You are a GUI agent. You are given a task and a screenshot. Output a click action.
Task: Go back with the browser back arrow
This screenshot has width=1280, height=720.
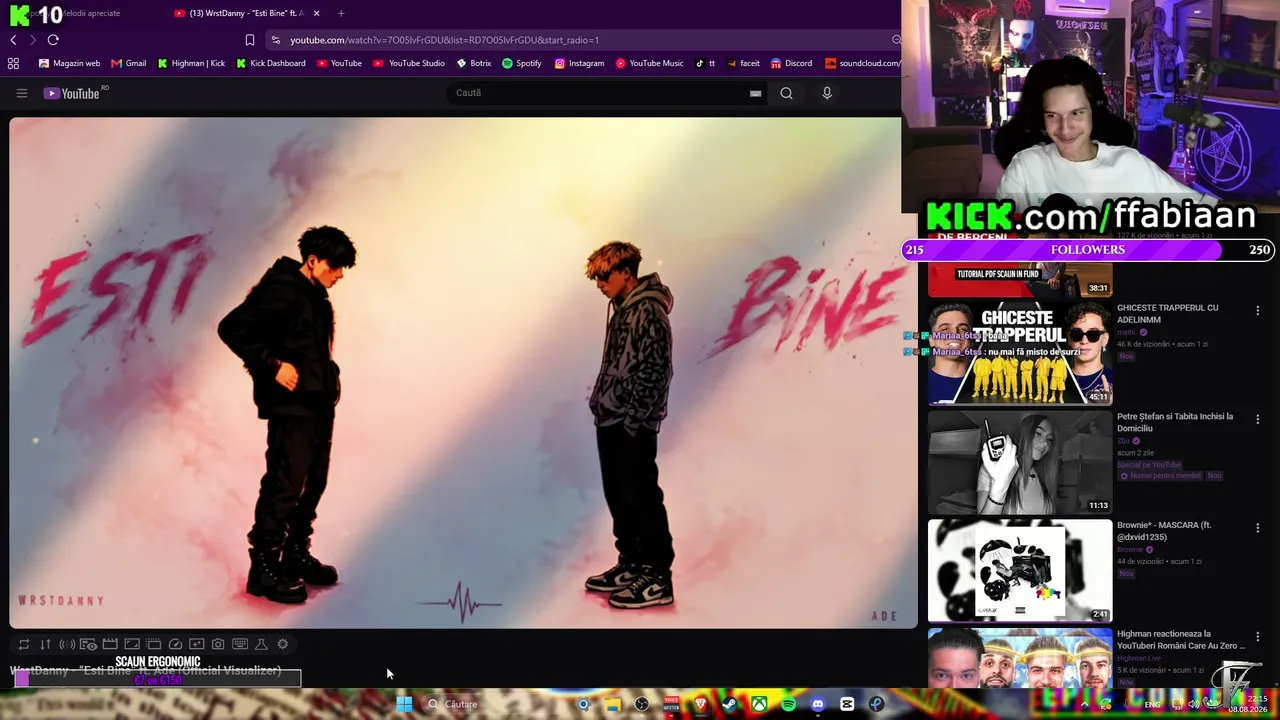[13, 40]
